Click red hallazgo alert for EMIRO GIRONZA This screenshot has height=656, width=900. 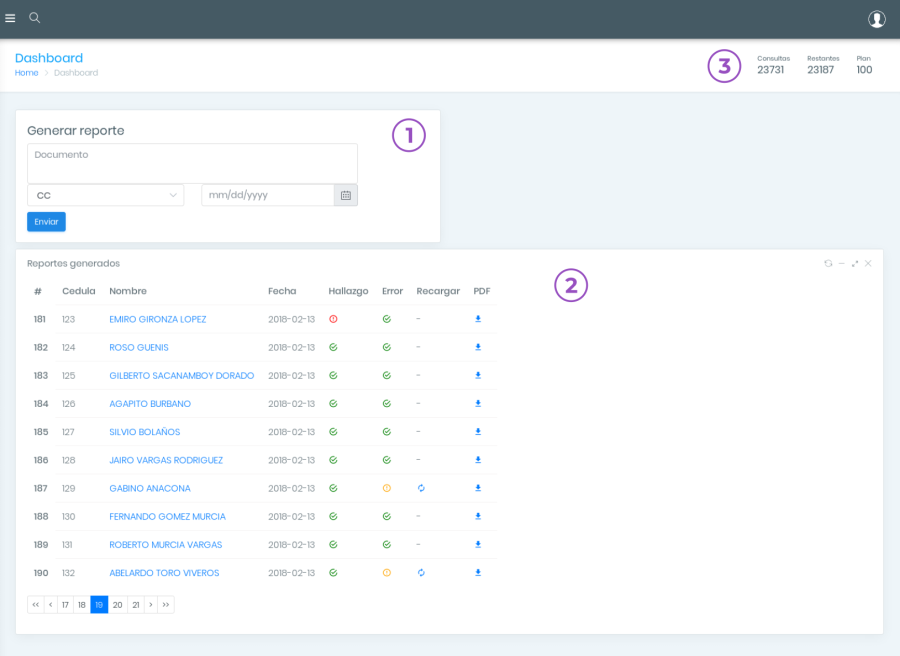333,319
